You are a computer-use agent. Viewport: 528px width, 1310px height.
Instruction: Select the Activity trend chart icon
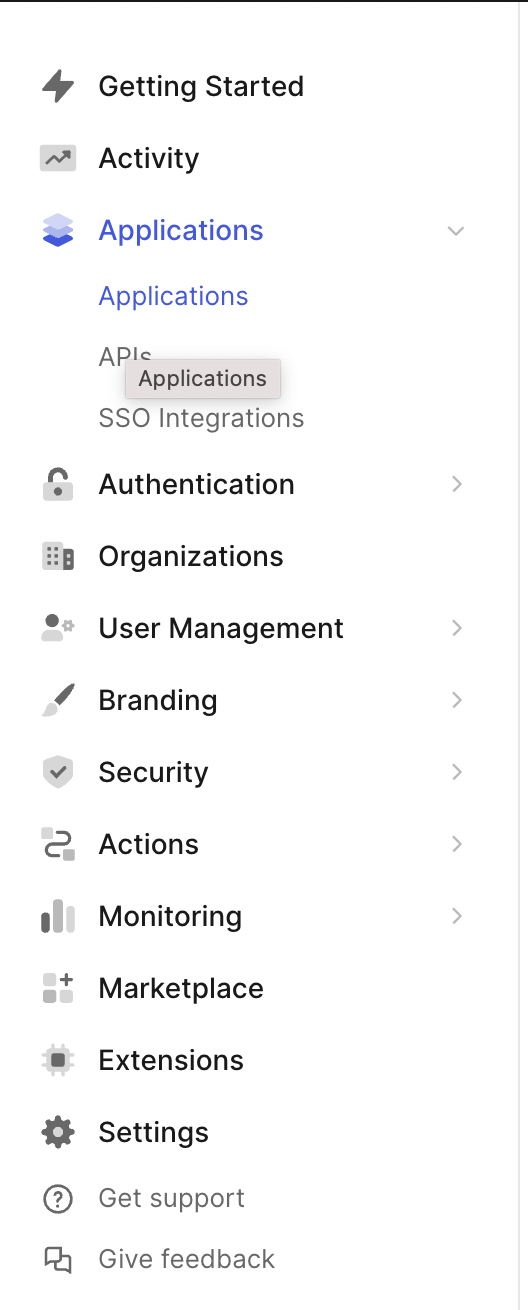58,158
